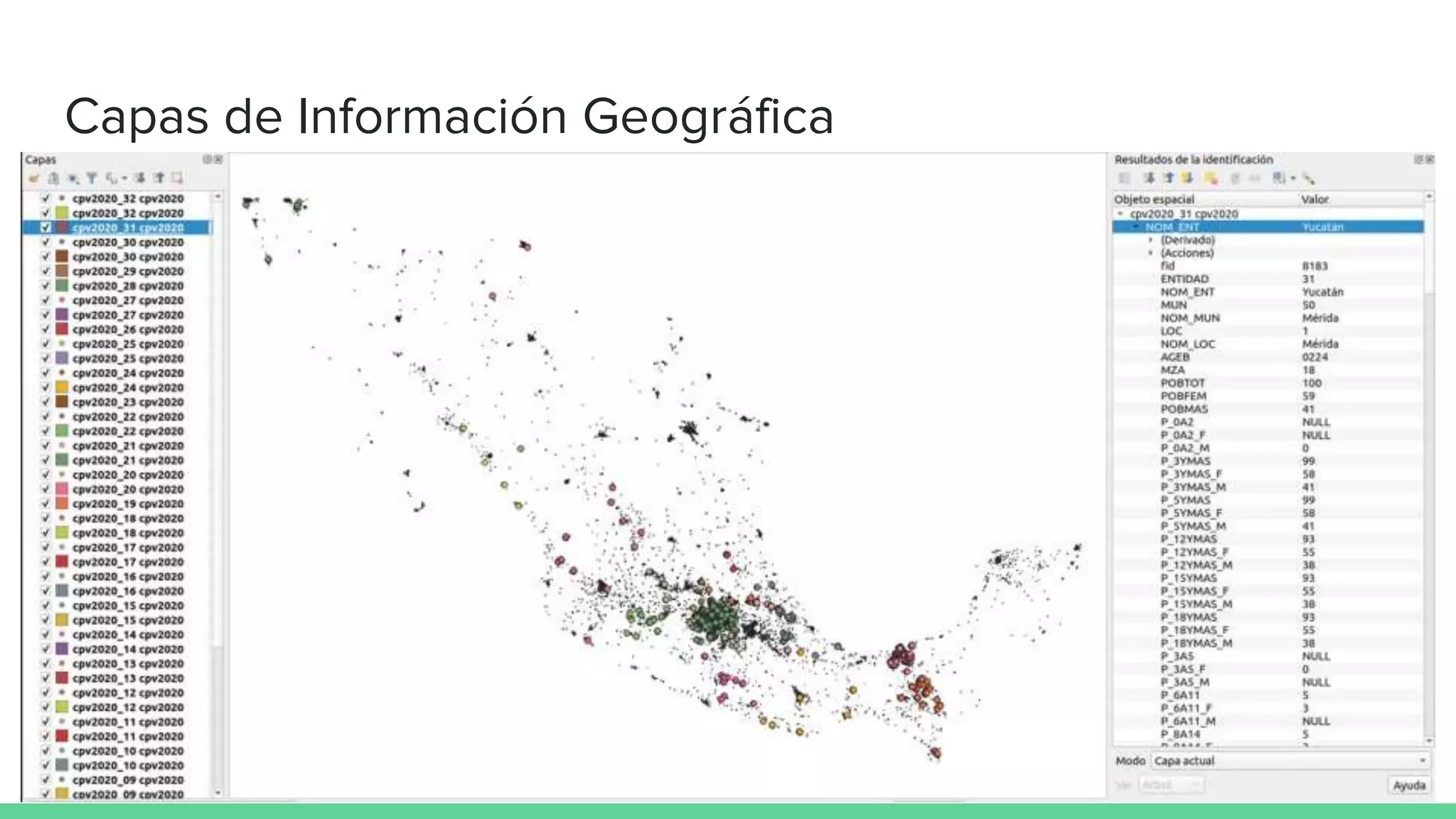Select the POBTOT row in results
1456x819 pixels.
pos(1268,382)
